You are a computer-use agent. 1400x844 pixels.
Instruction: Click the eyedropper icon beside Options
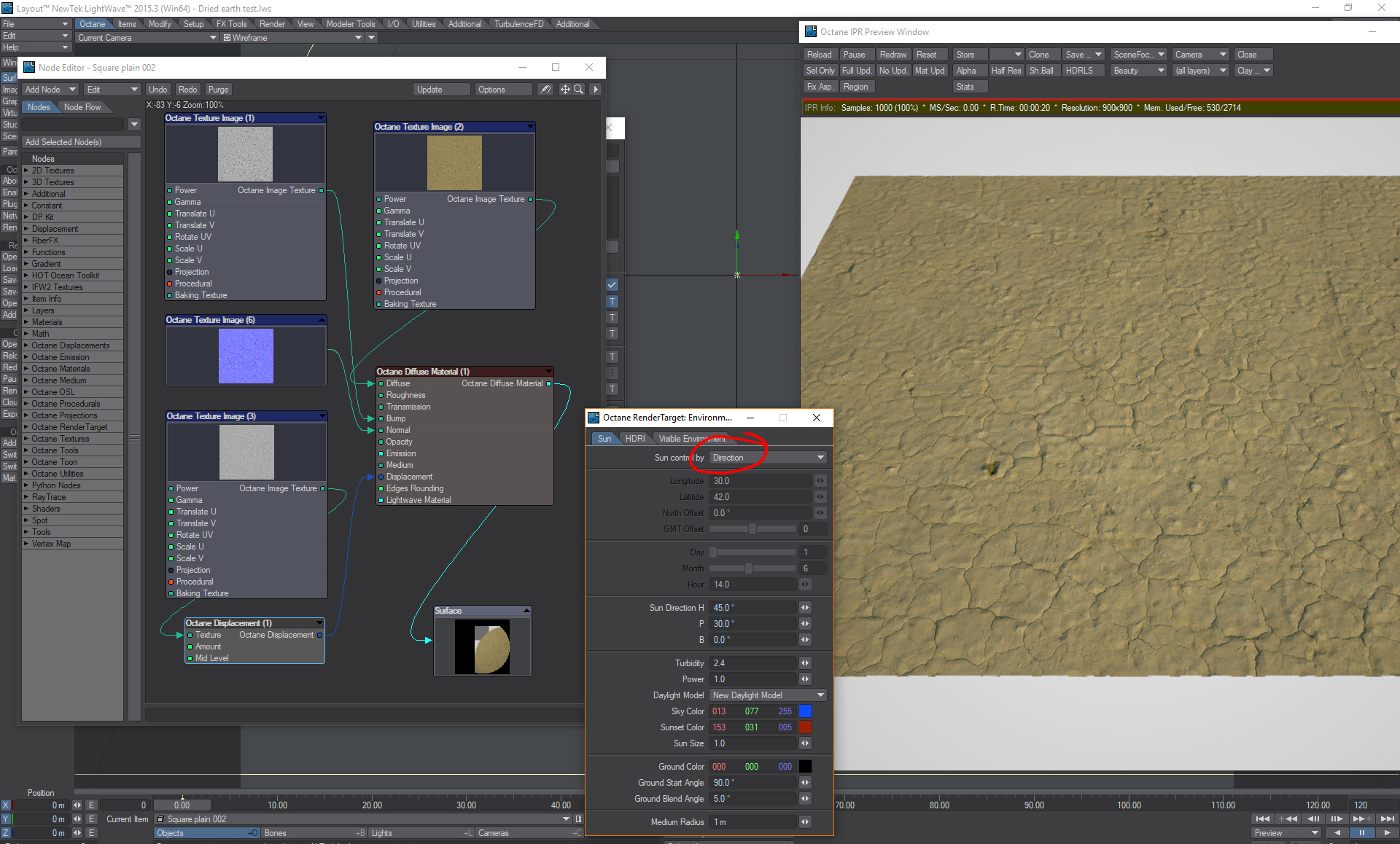(x=545, y=90)
